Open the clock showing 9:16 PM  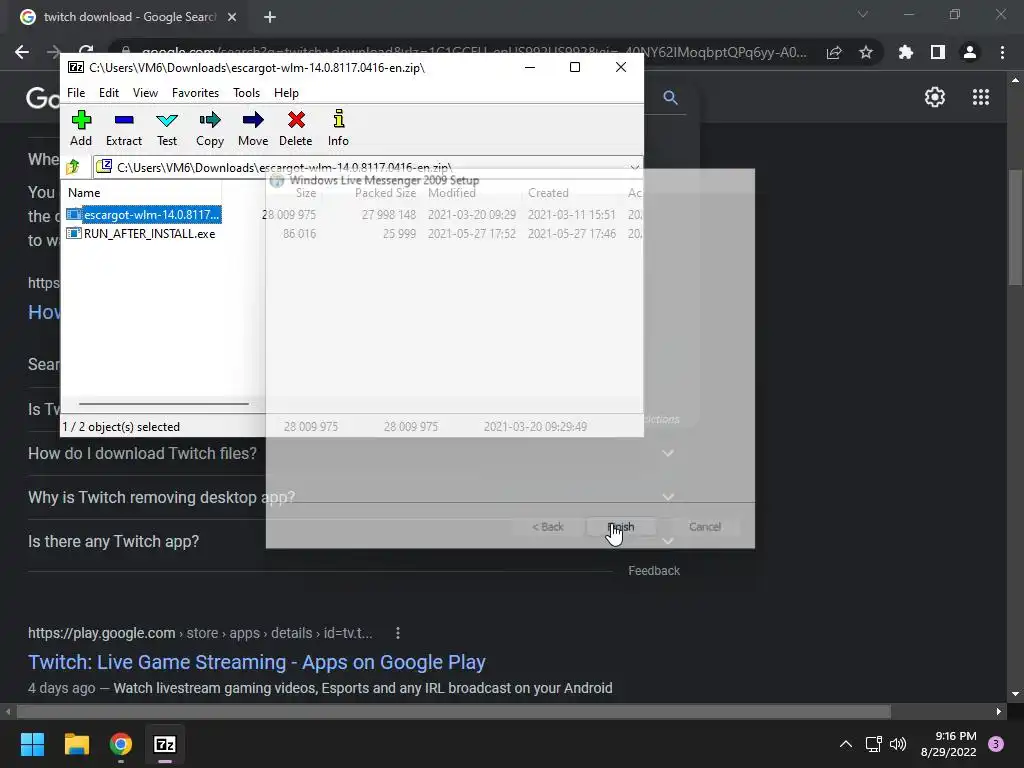pyautogui.click(x=949, y=744)
